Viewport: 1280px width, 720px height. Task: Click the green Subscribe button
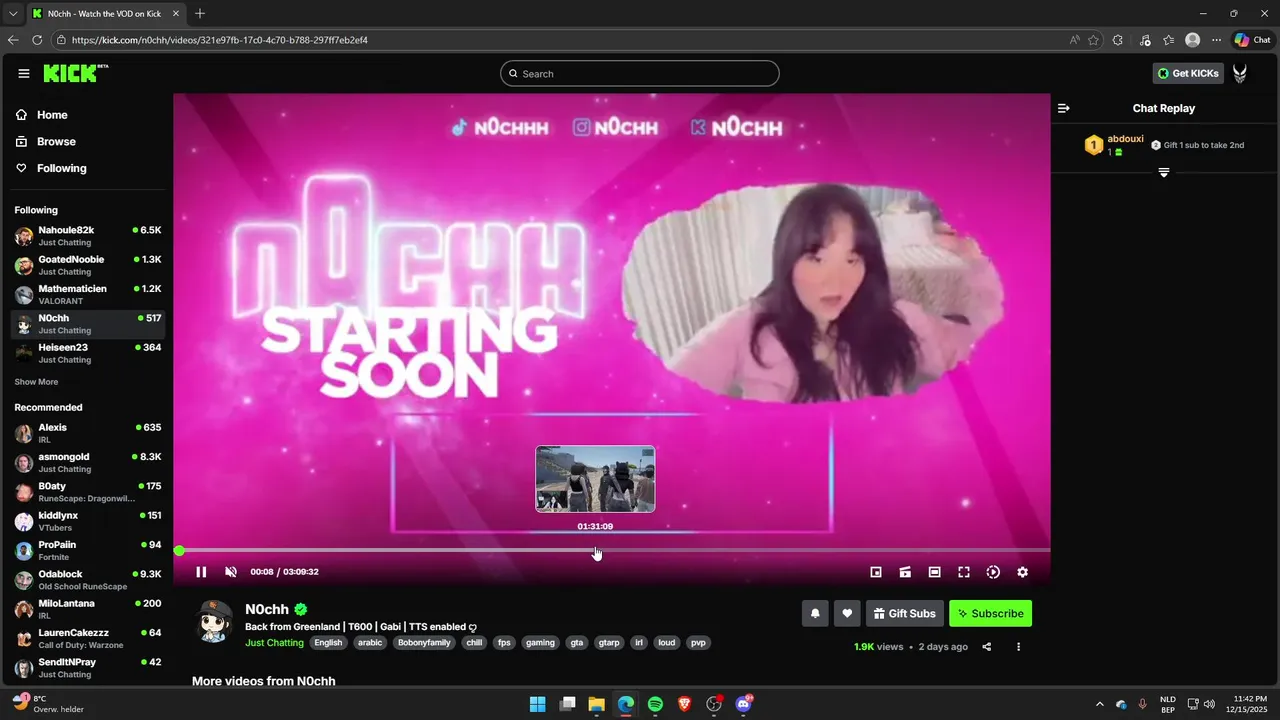pos(990,613)
